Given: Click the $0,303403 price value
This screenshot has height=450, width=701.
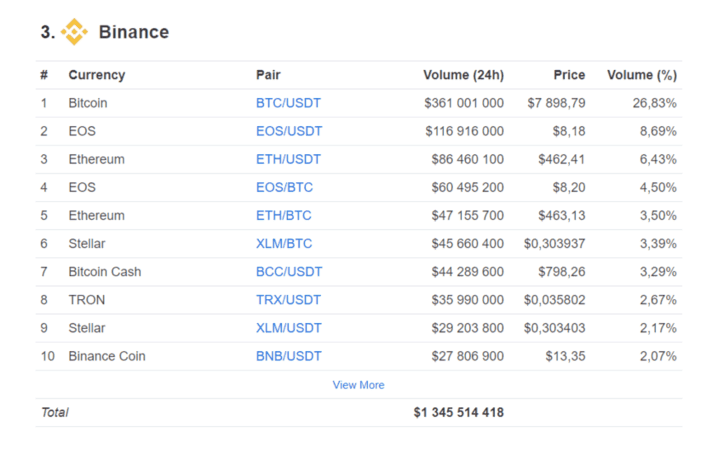Looking at the screenshot, I should click(554, 328).
